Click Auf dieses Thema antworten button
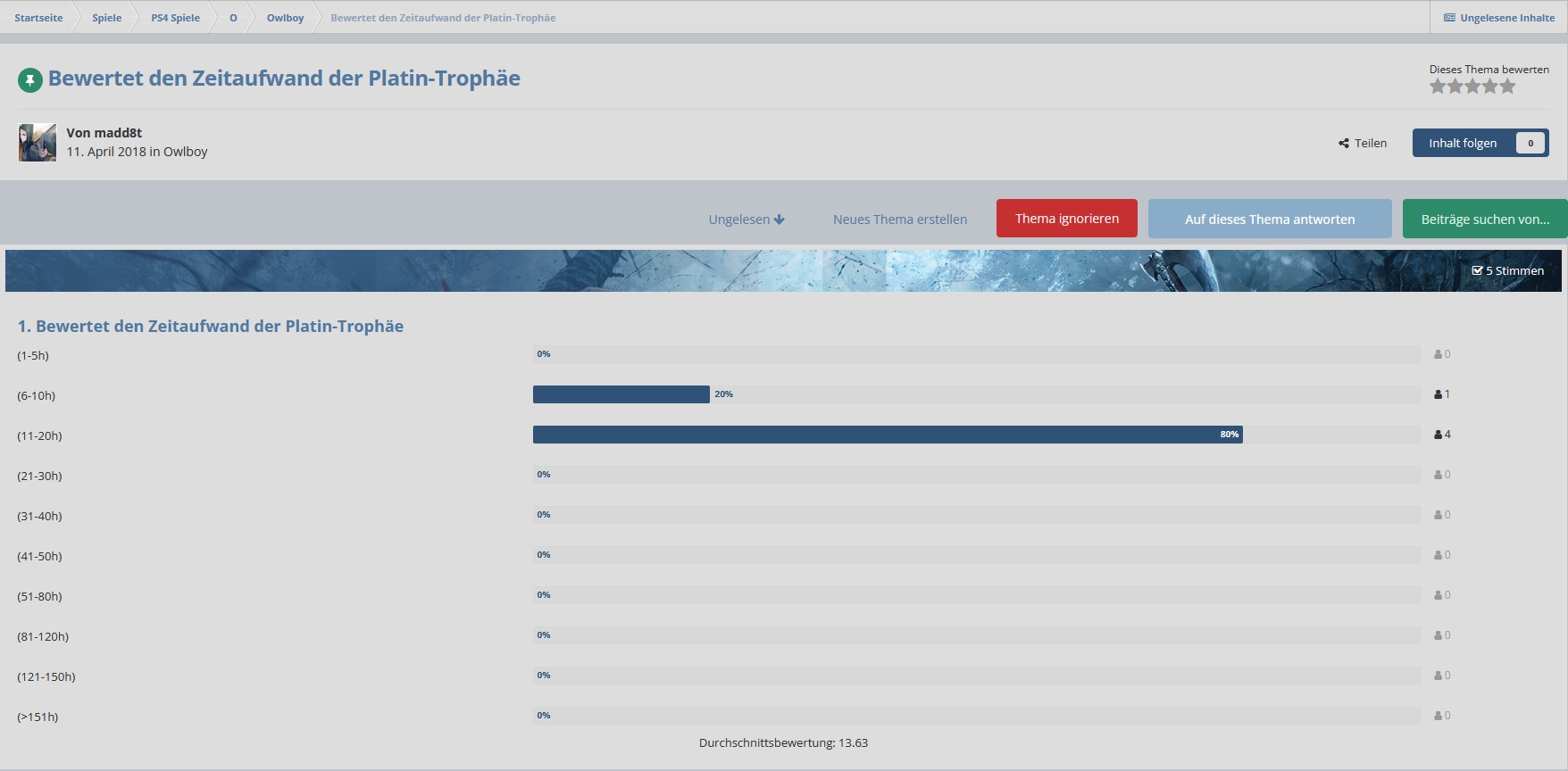 coord(1269,219)
